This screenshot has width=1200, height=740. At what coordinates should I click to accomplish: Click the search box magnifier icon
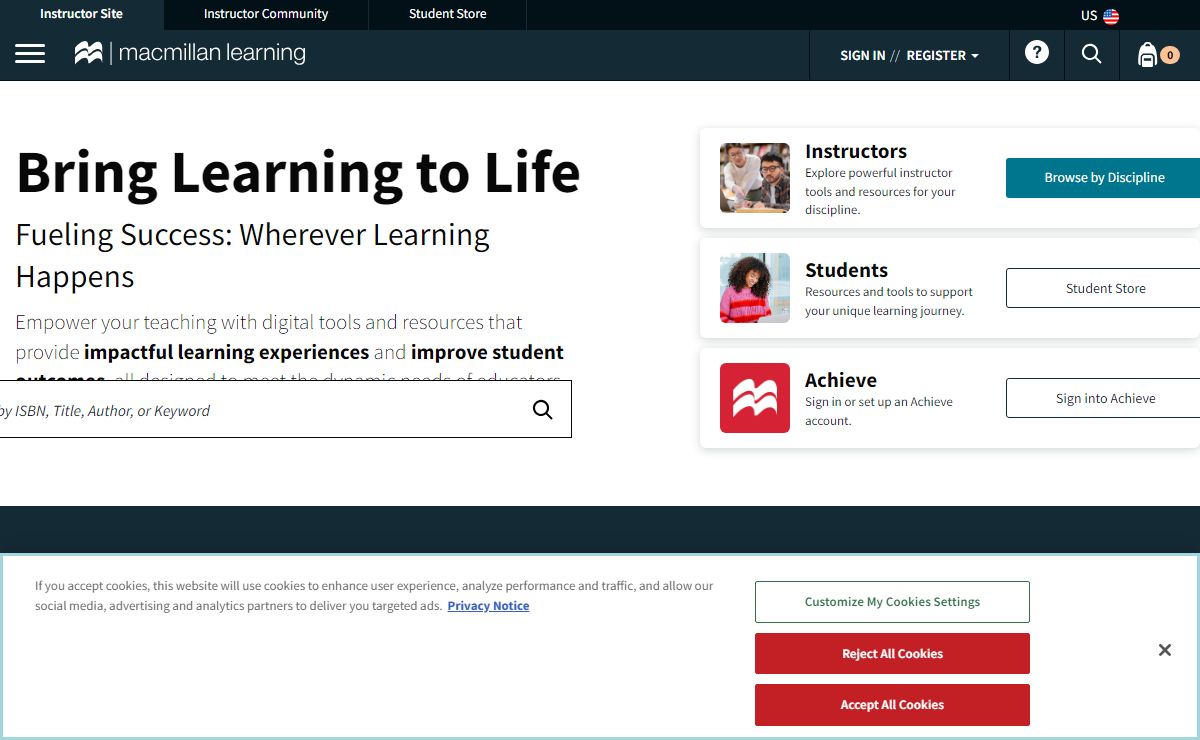tap(543, 410)
